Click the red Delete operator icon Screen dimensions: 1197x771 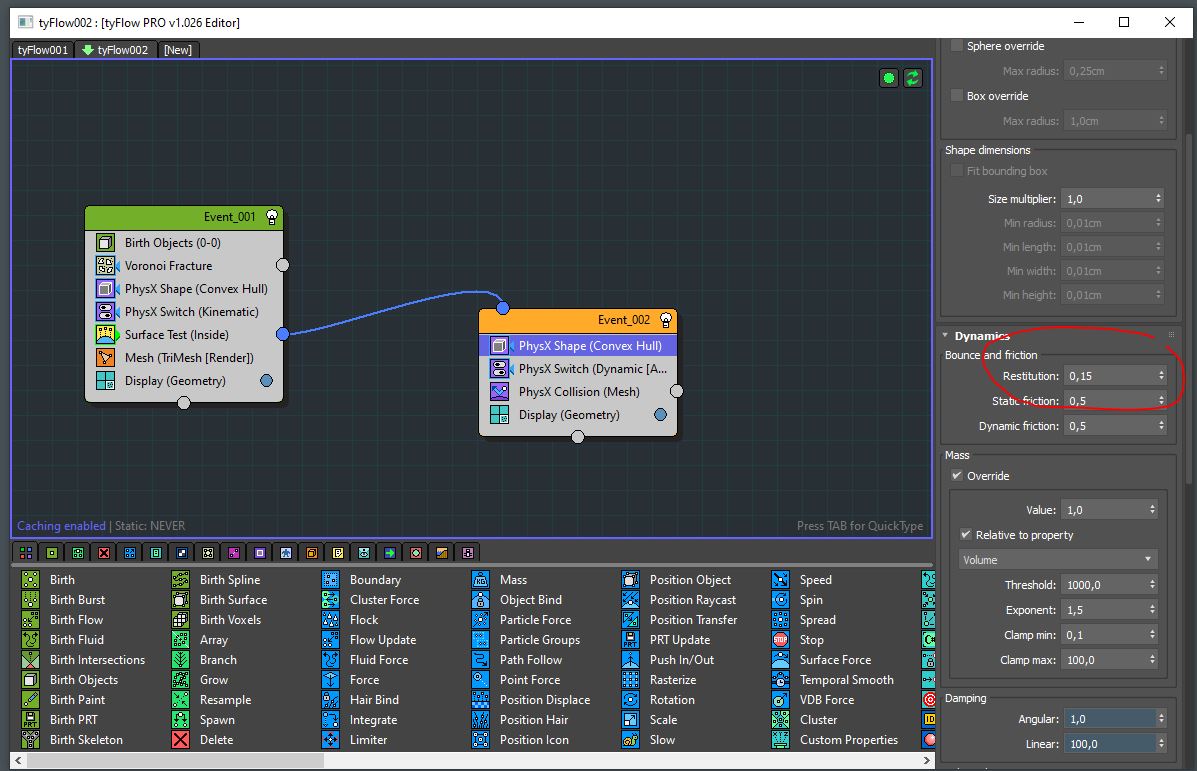click(x=180, y=739)
